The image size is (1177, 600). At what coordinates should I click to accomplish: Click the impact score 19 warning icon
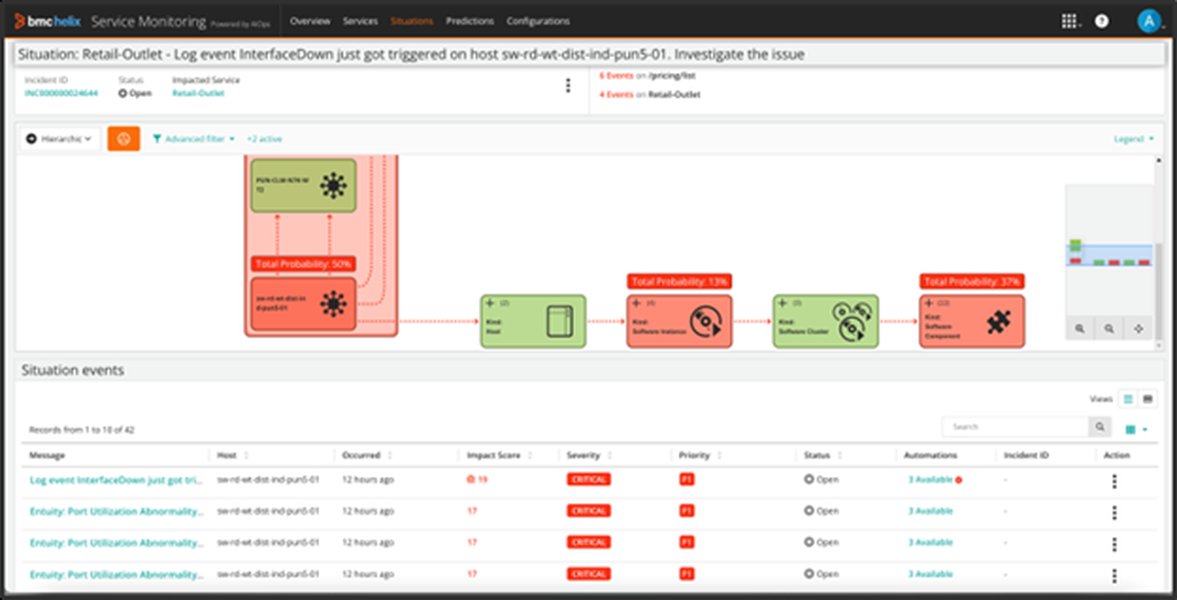471,479
